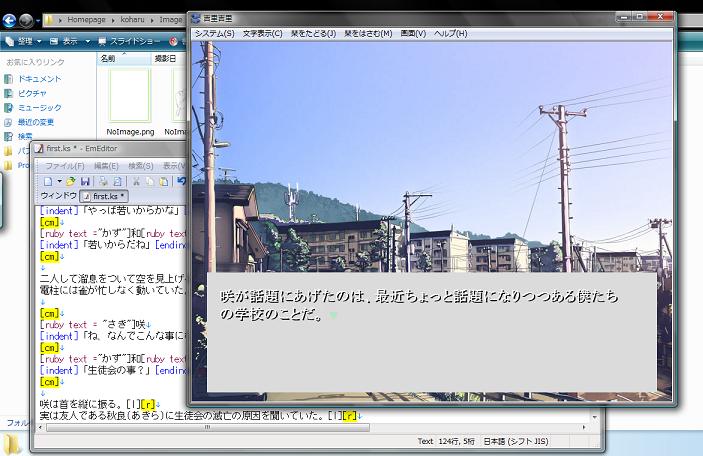Click 日本語 (シフト JIS) encoding in status bar
Viewport: 703px width, 456px height.
coord(516,441)
